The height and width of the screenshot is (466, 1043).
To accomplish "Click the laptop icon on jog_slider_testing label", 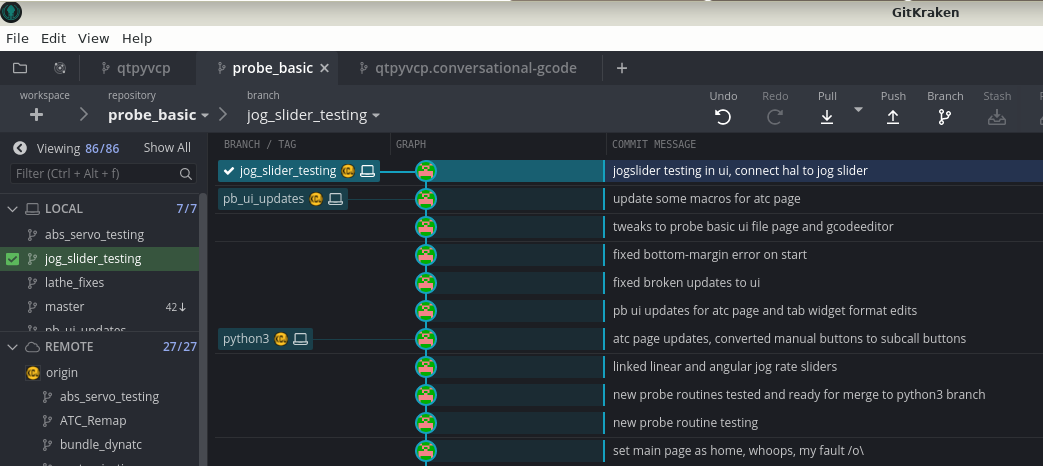I will [367, 171].
